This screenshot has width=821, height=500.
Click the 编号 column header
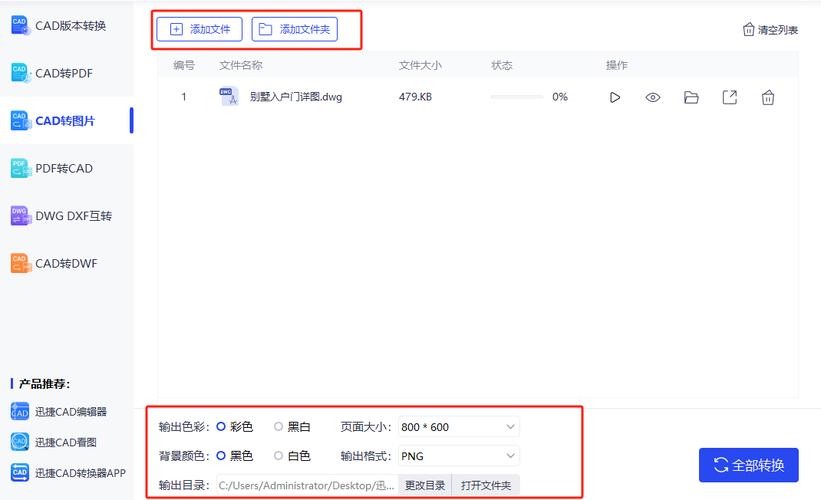coord(184,65)
